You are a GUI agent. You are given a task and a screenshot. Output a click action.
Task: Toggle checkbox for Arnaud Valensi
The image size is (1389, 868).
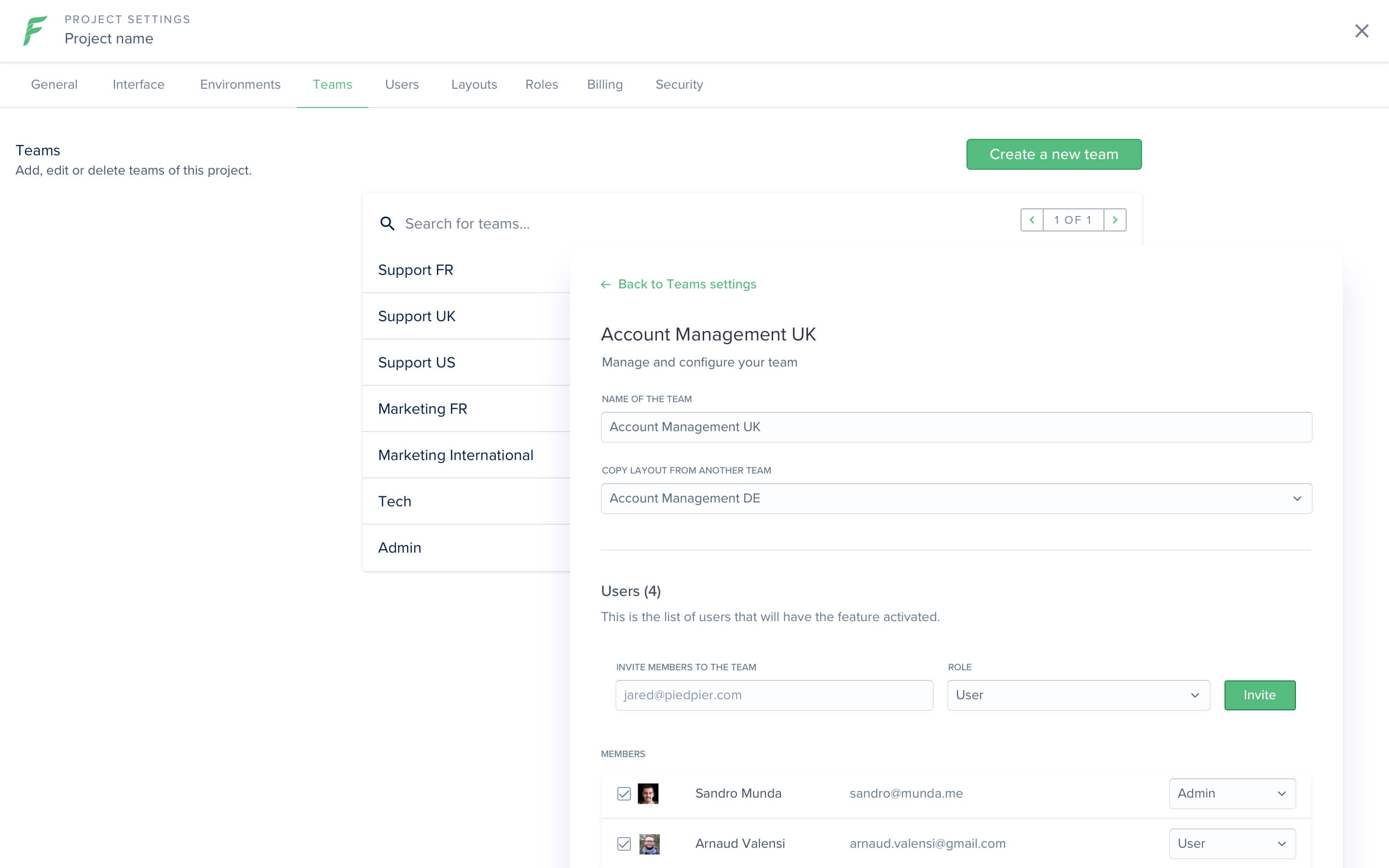[x=624, y=843]
